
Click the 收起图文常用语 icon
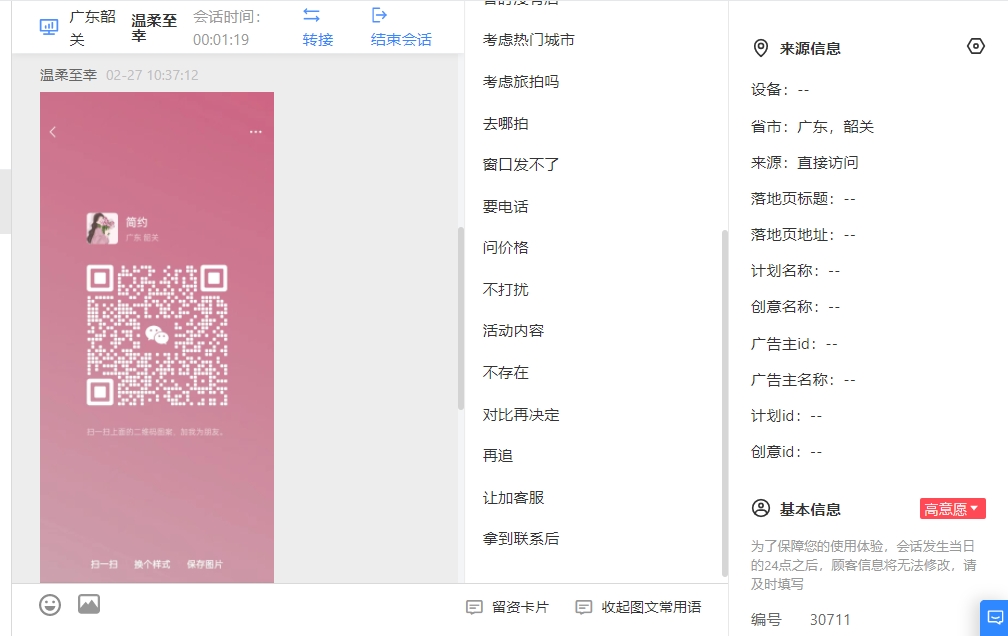pyautogui.click(x=584, y=607)
